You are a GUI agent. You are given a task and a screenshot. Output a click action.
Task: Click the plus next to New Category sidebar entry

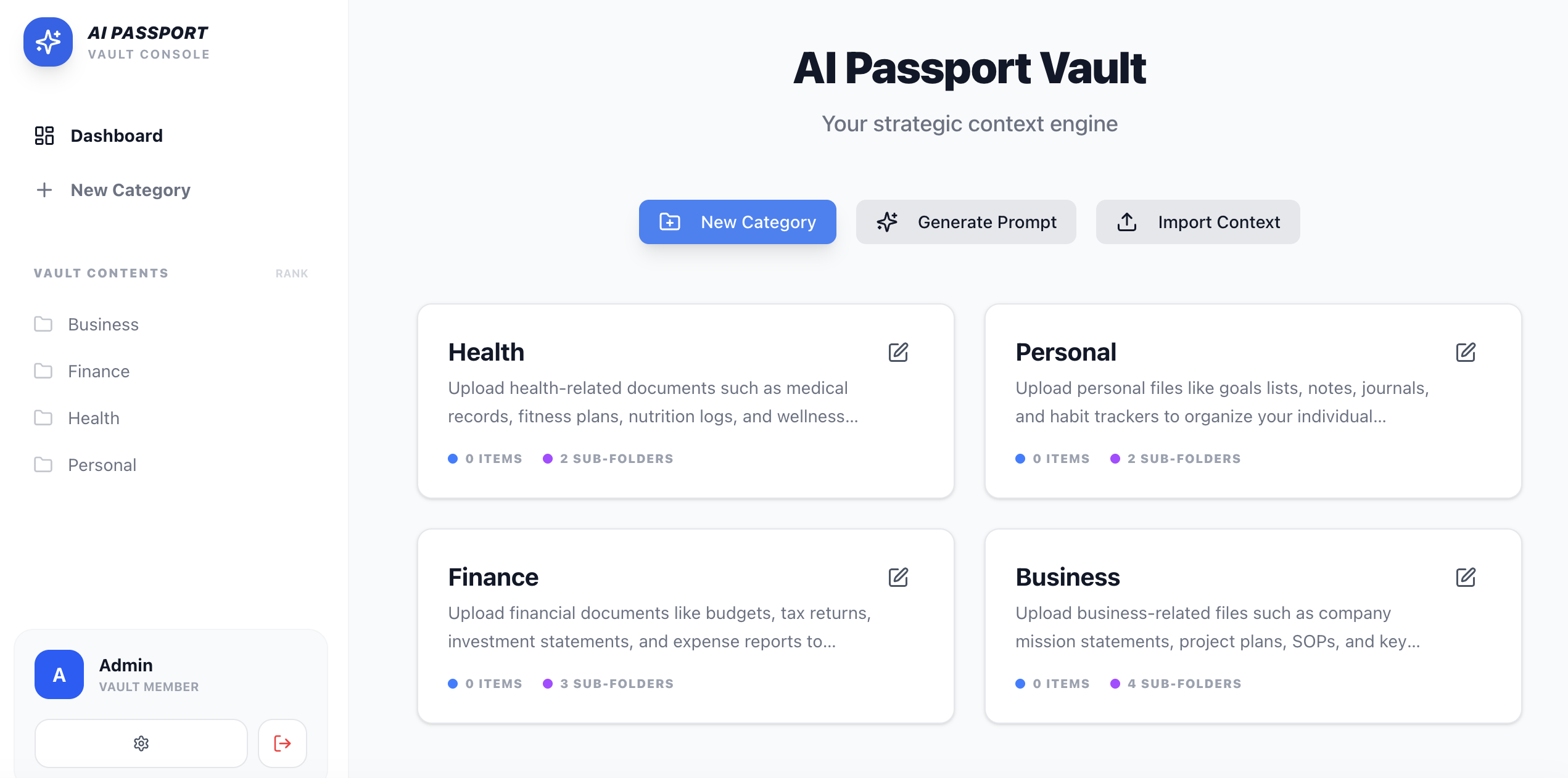(x=44, y=190)
